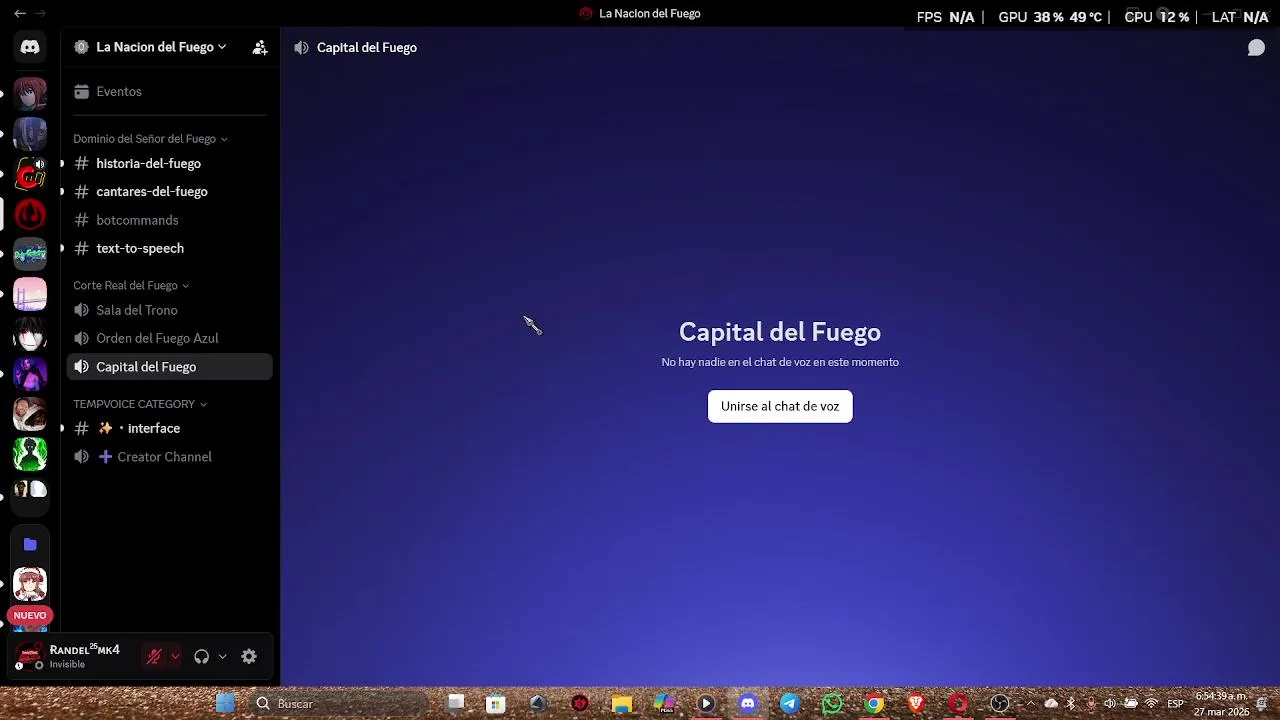Image resolution: width=1280 pixels, height=720 pixels.
Task: Open Brave browser from the taskbar
Action: (916, 704)
